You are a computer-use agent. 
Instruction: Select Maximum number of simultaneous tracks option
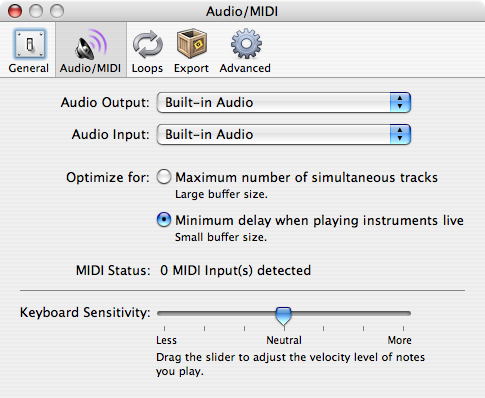164,177
